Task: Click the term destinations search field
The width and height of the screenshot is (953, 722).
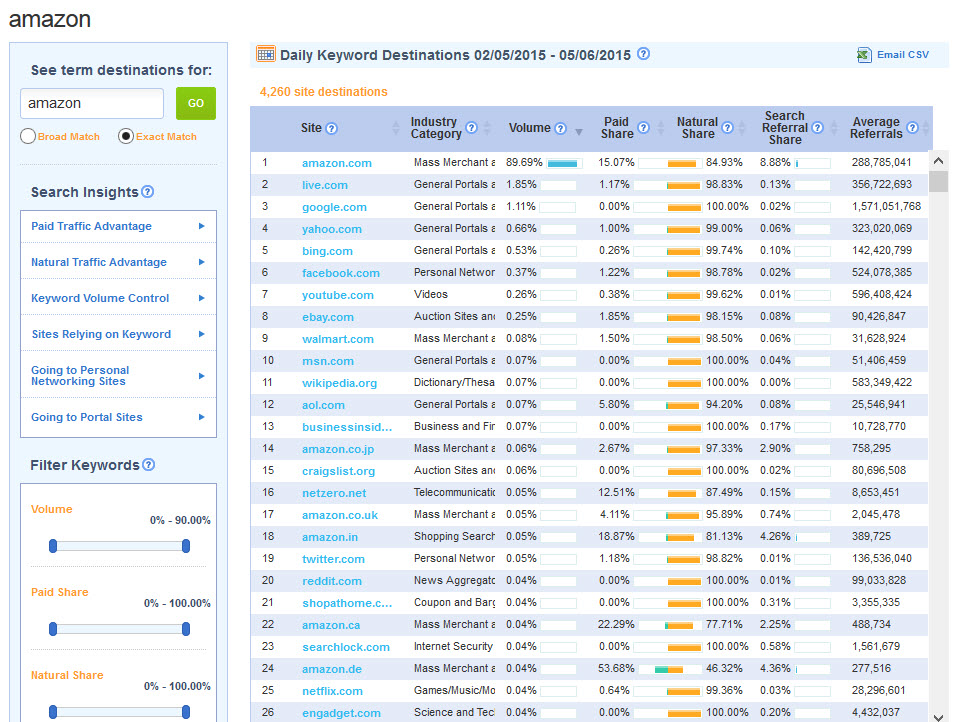Action: [x=92, y=103]
